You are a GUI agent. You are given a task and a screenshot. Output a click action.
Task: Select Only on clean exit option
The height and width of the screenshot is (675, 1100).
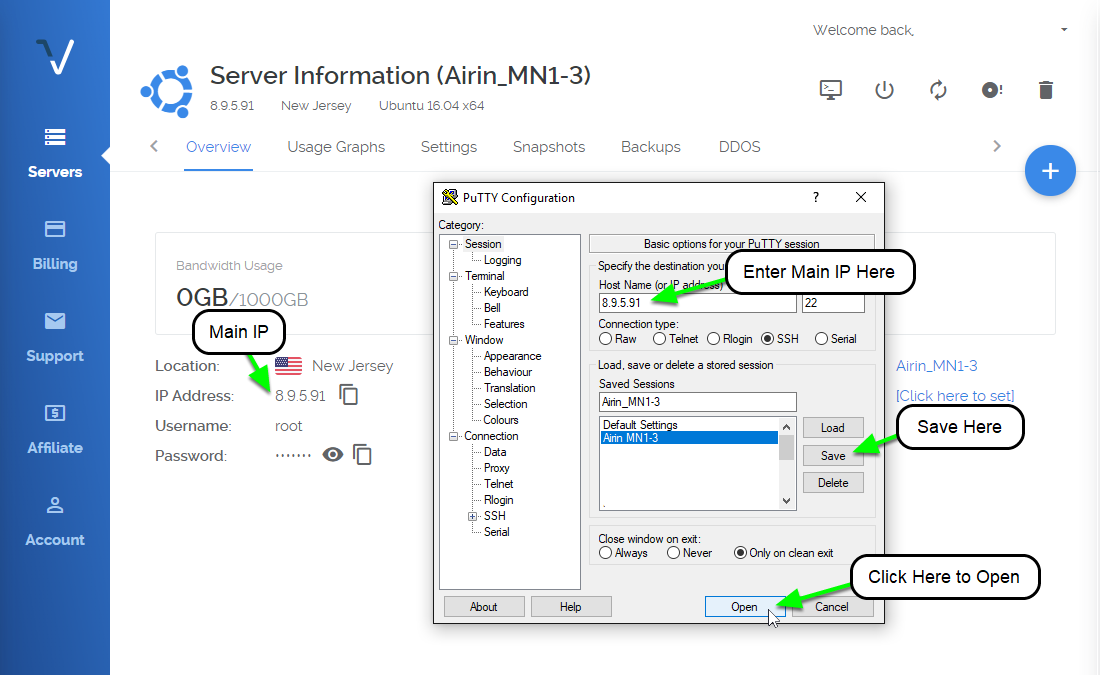point(740,553)
